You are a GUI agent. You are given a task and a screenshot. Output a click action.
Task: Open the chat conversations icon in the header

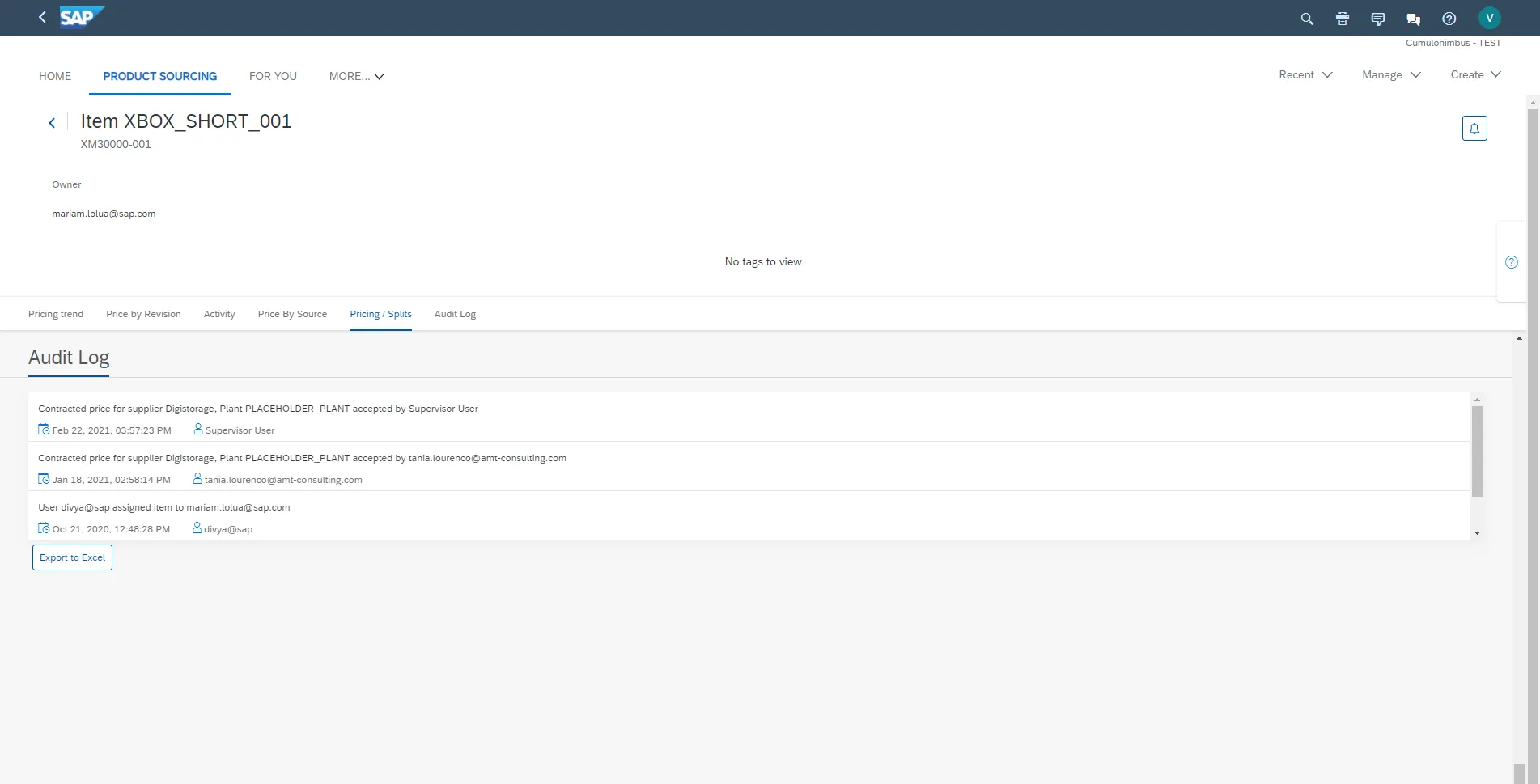1414,19
